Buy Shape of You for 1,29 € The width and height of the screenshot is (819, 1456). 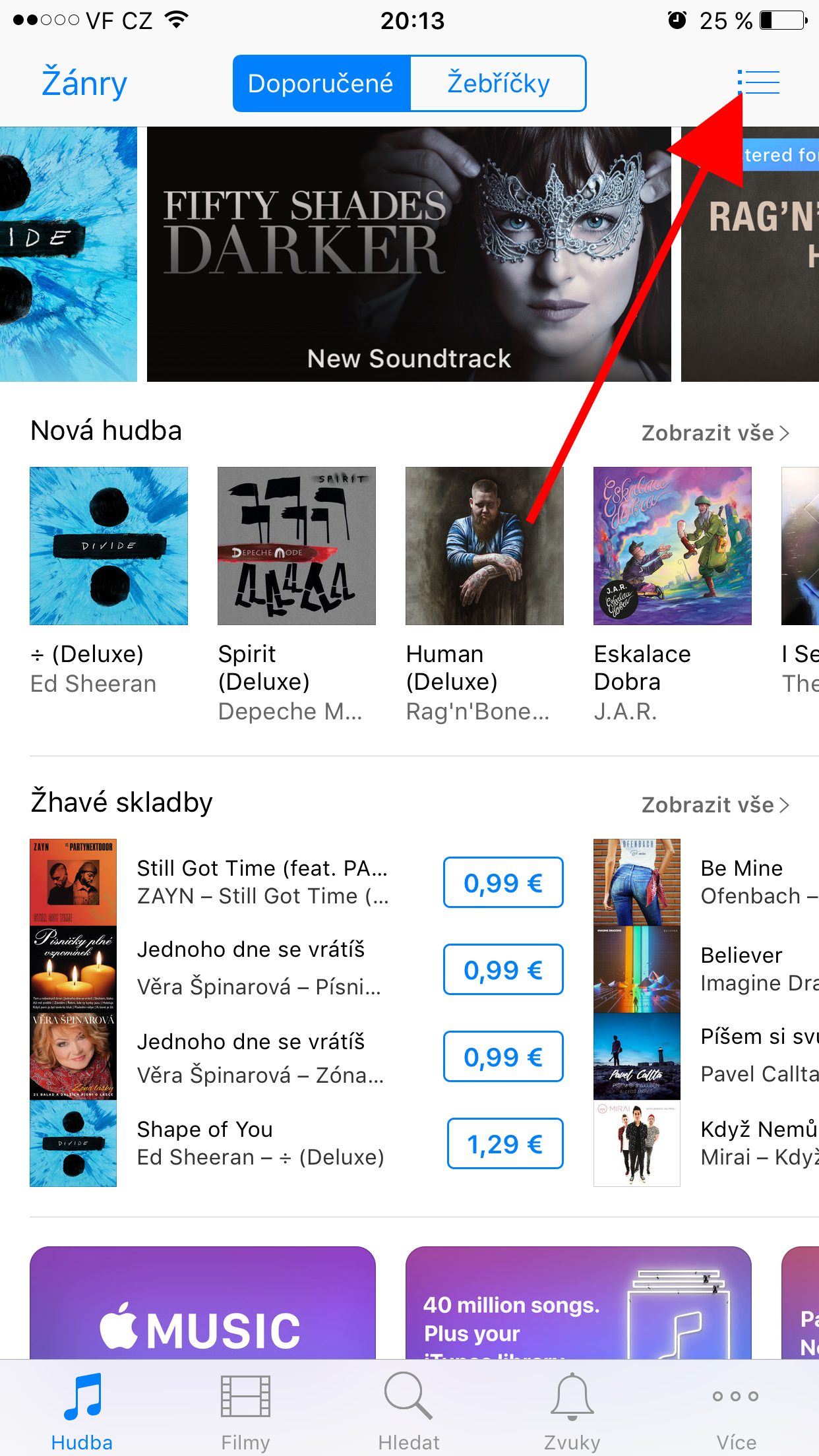tap(505, 1143)
